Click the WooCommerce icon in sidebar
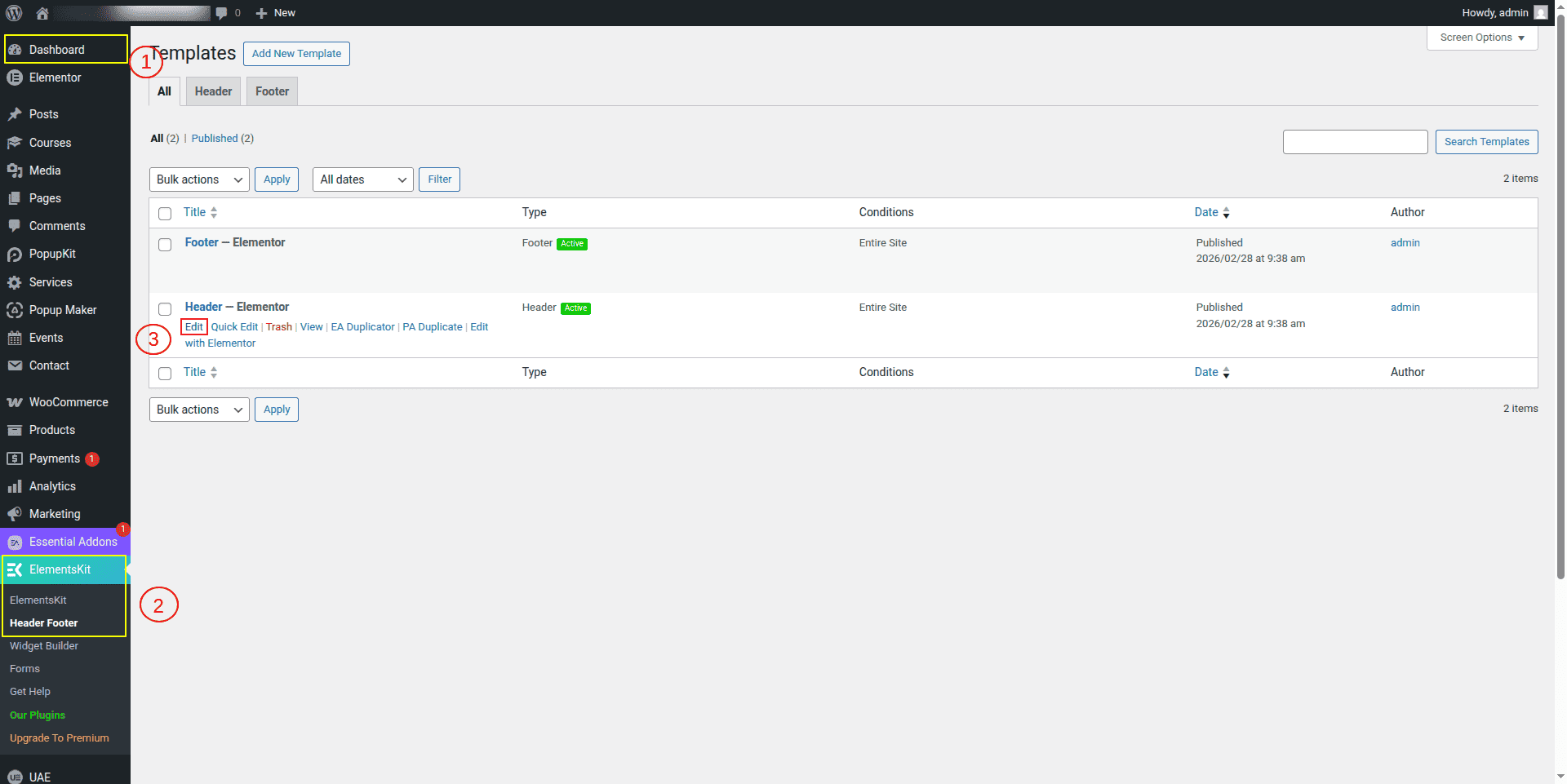 [15, 402]
